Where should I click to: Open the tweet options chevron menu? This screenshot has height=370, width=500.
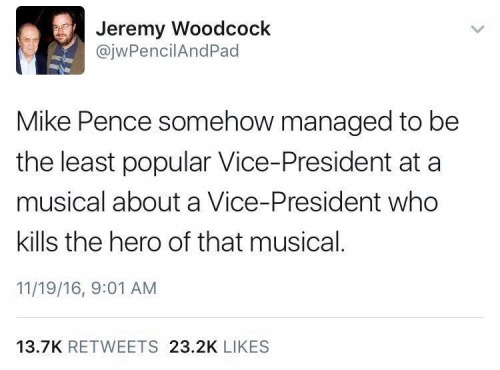[x=477, y=29]
